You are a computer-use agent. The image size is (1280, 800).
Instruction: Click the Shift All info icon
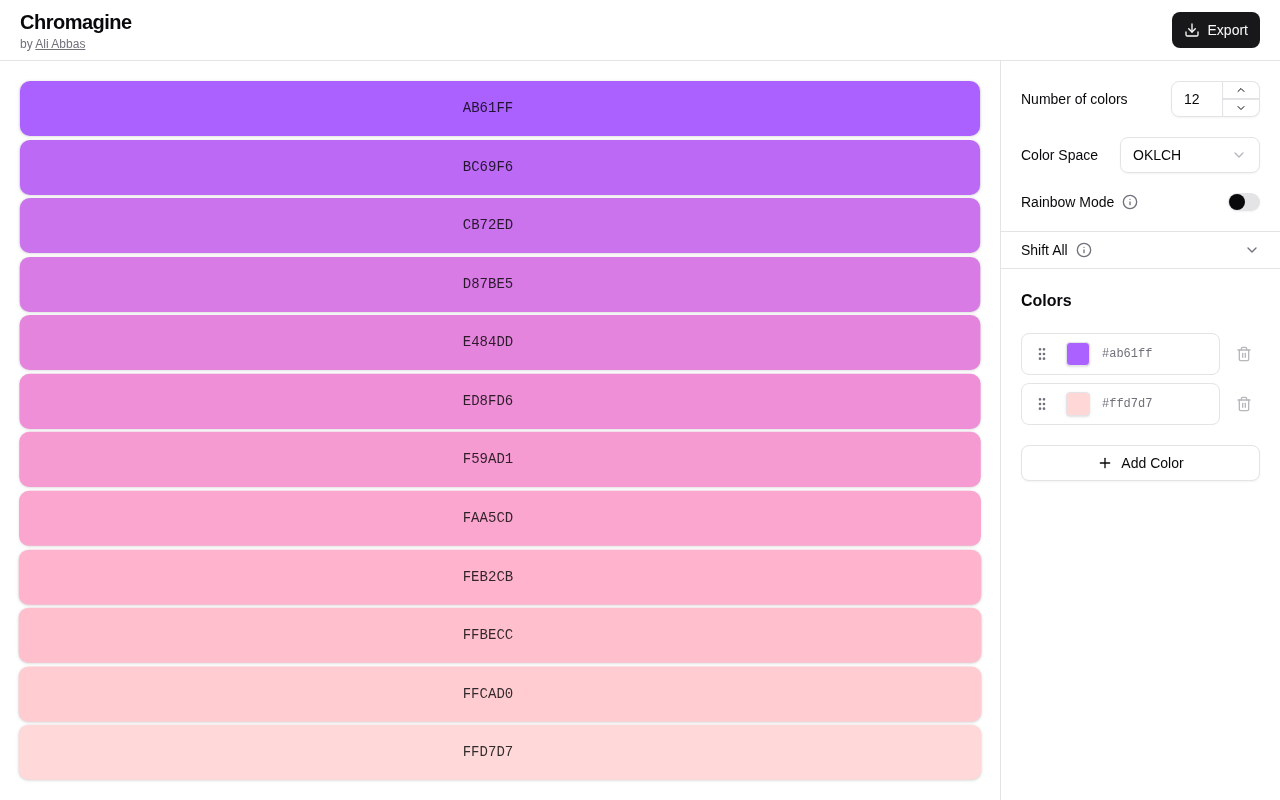[x=1084, y=250]
